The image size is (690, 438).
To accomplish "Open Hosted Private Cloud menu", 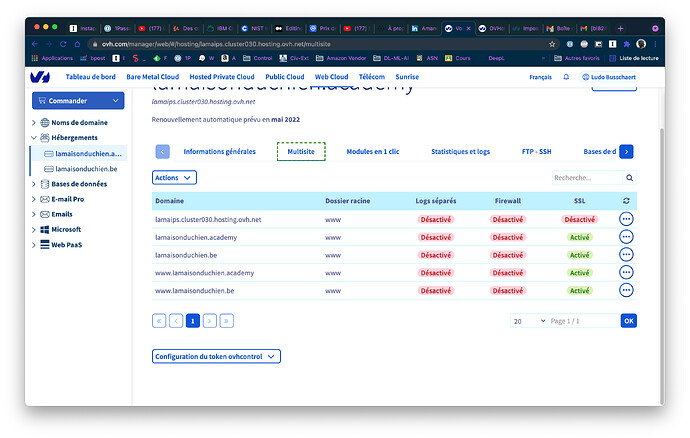I will (222, 77).
